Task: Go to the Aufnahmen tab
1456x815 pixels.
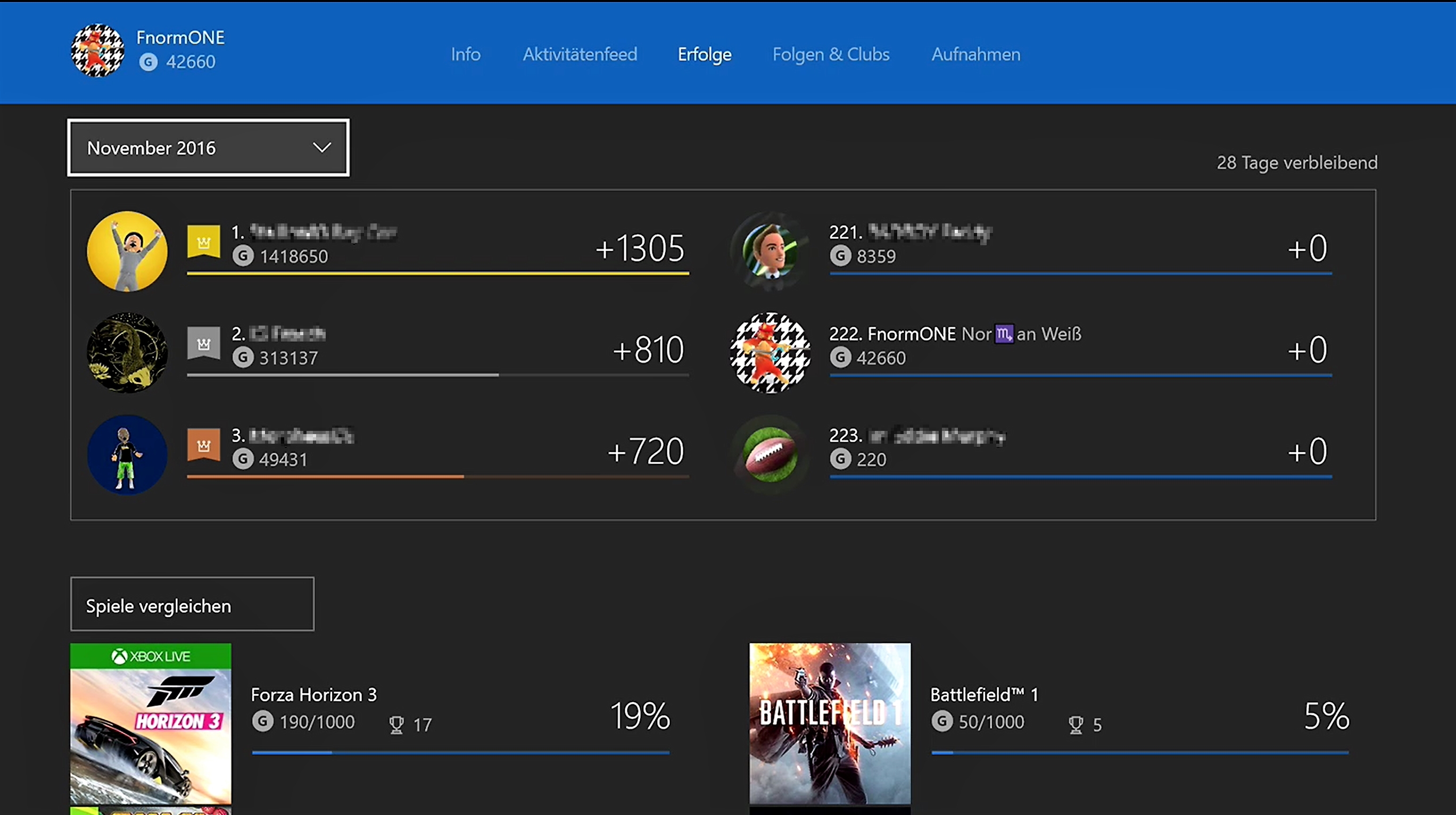Action: (976, 54)
